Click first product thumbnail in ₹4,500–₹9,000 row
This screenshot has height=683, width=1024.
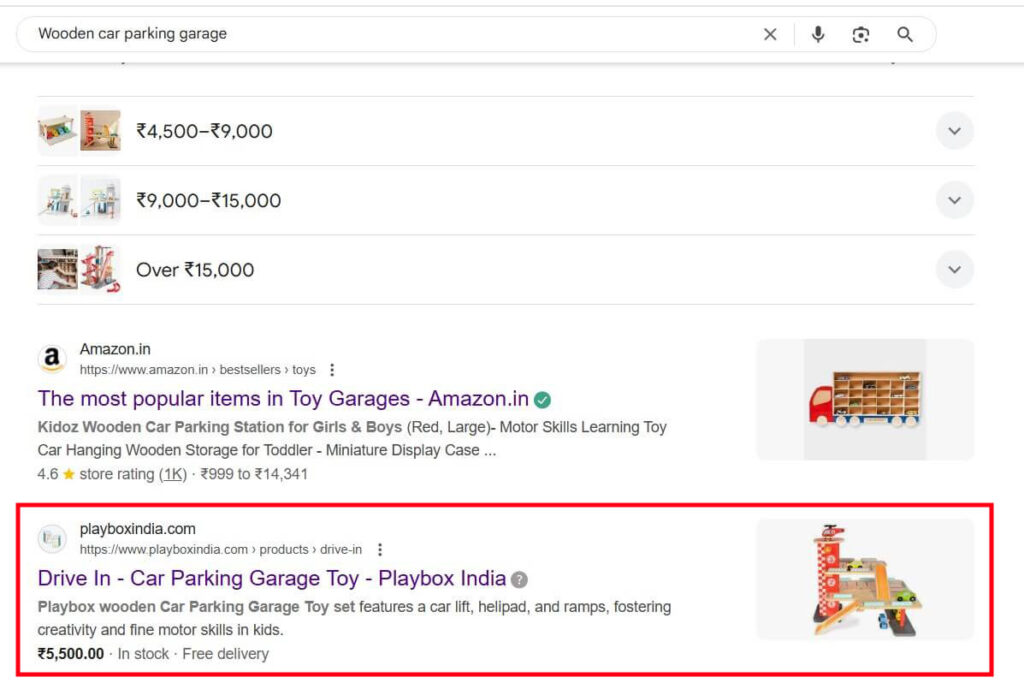pyautogui.click(x=57, y=131)
